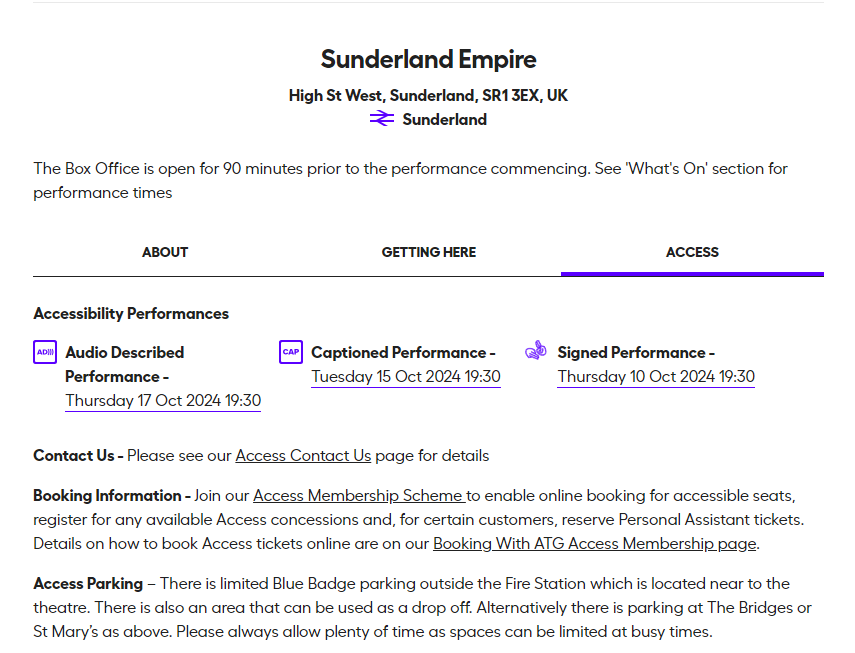Click the Accessibility Performances heading

click(x=130, y=313)
